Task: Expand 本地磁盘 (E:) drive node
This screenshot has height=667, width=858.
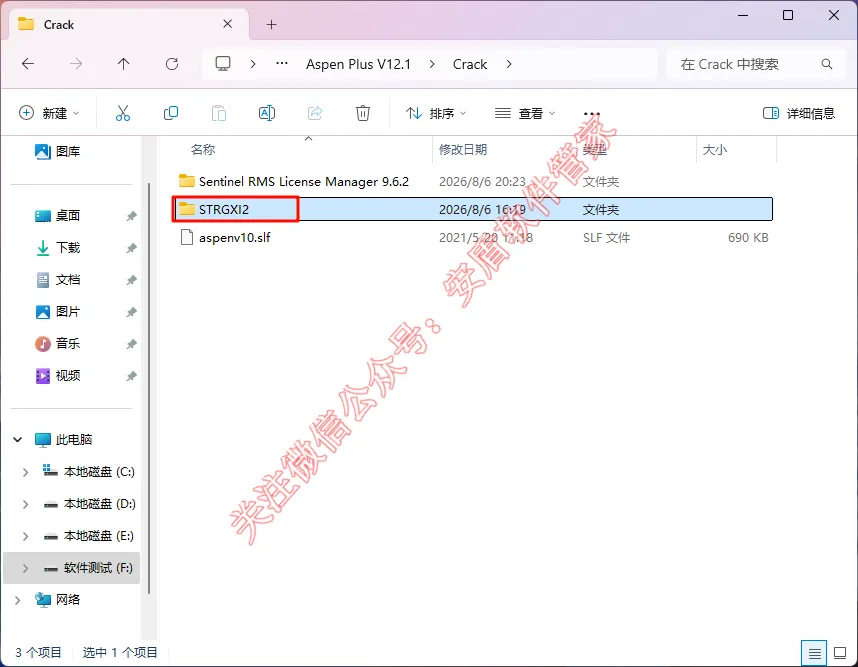Action: point(25,536)
